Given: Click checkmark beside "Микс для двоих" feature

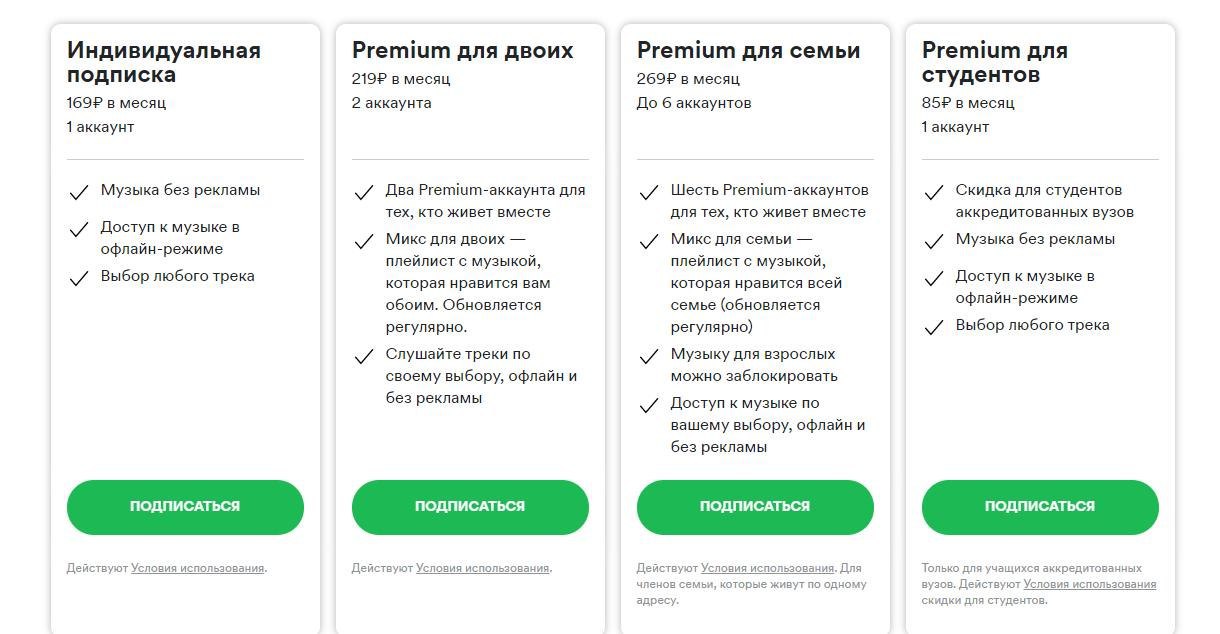Looking at the screenshot, I should pyautogui.click(x=364, y=241).
